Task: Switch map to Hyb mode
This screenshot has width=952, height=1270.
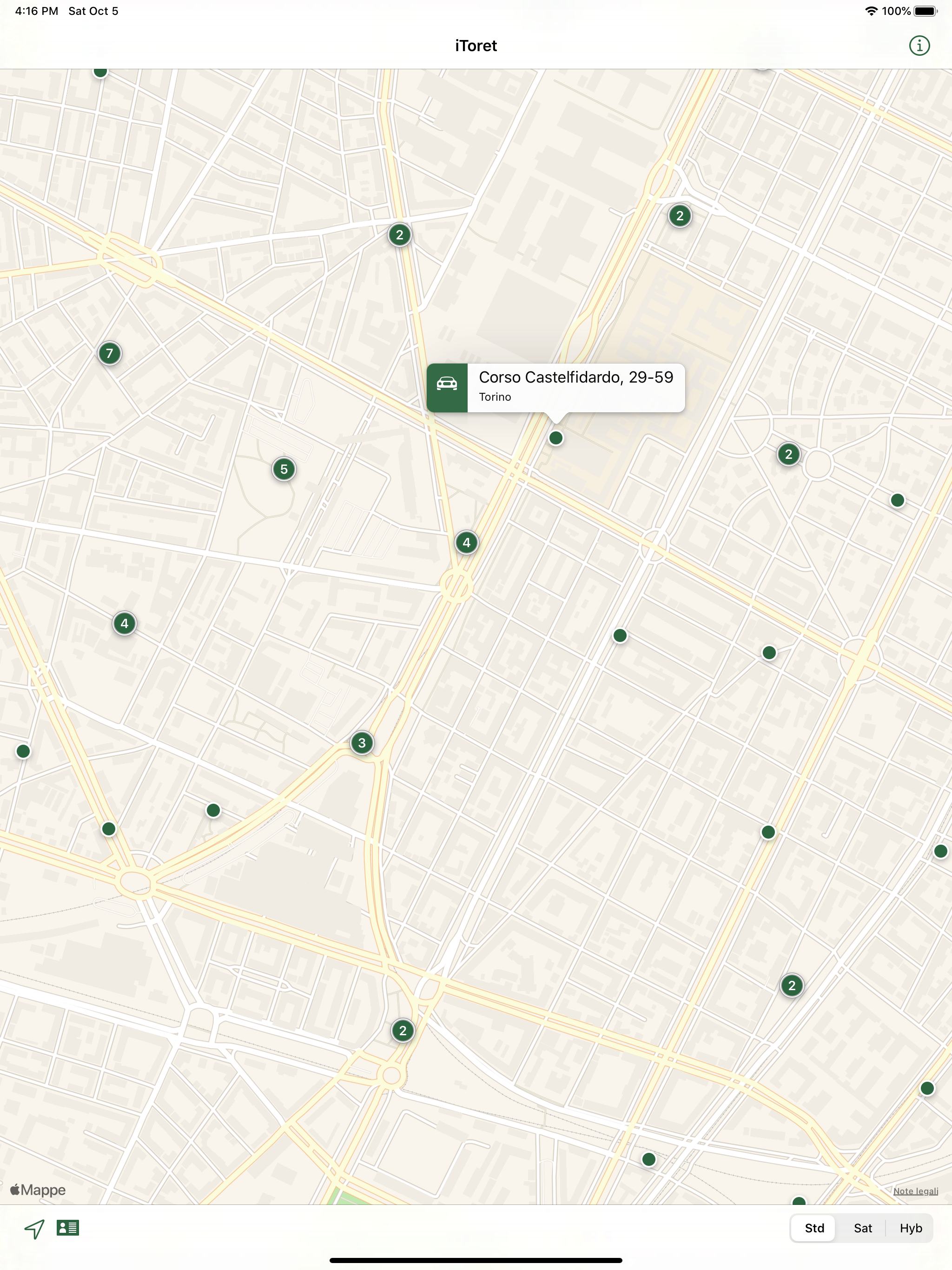Action: click(x=910, y=1228)
